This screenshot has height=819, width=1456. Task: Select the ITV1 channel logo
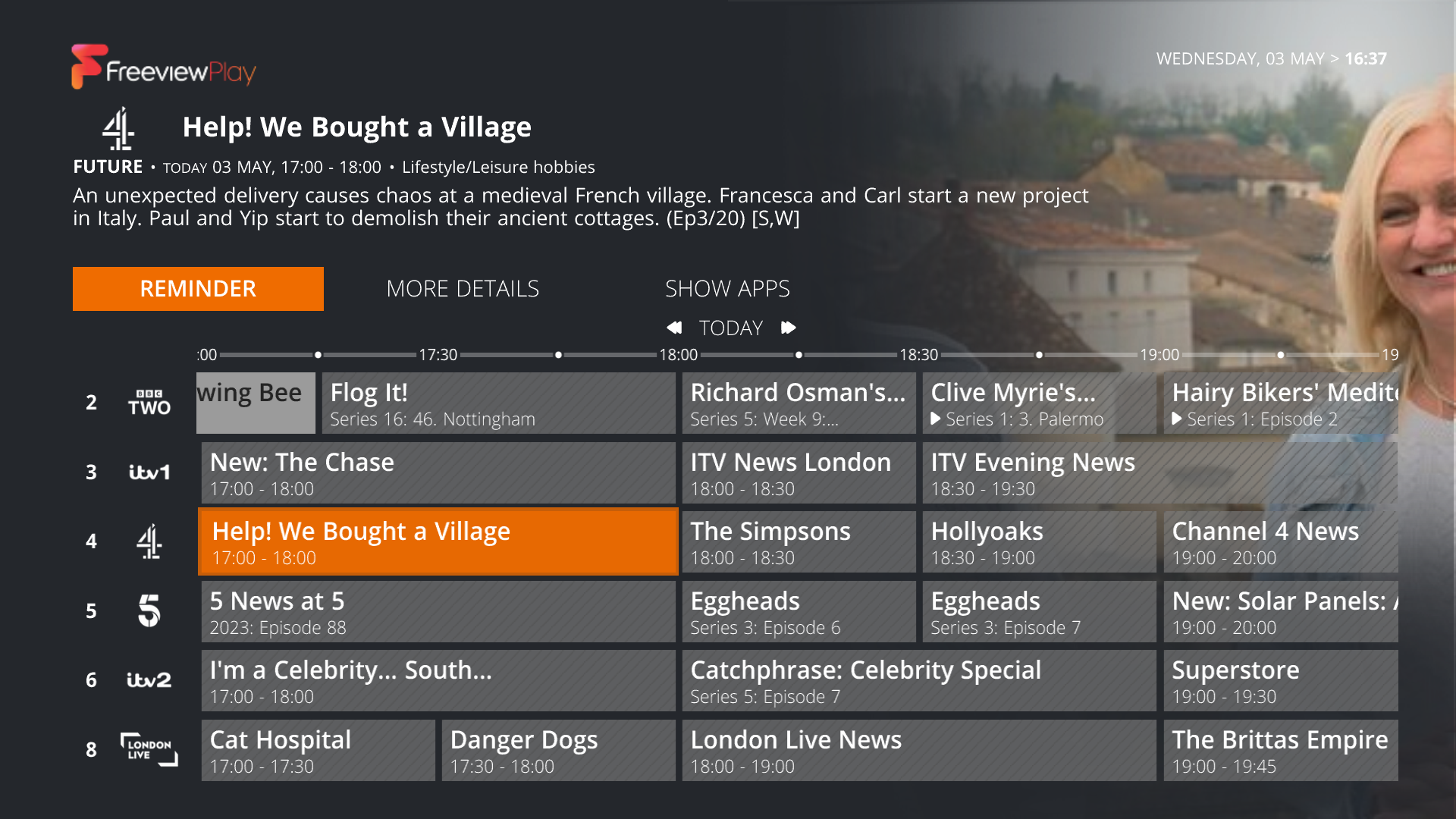pyautogui.click(x=149, y=472)
